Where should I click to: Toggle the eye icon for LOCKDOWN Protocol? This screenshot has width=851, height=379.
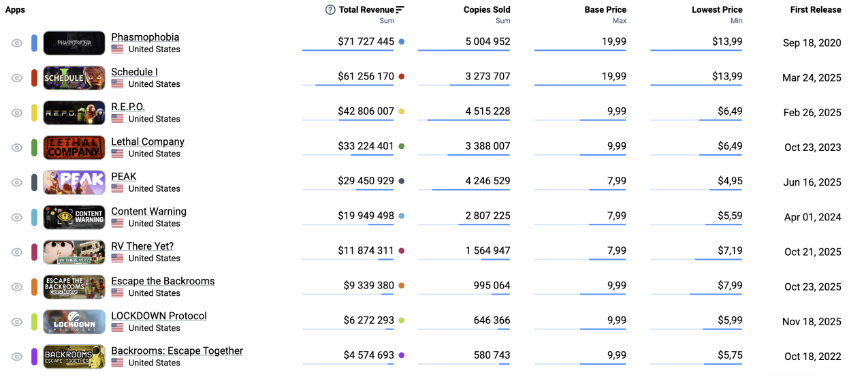(x=17, y=321)
